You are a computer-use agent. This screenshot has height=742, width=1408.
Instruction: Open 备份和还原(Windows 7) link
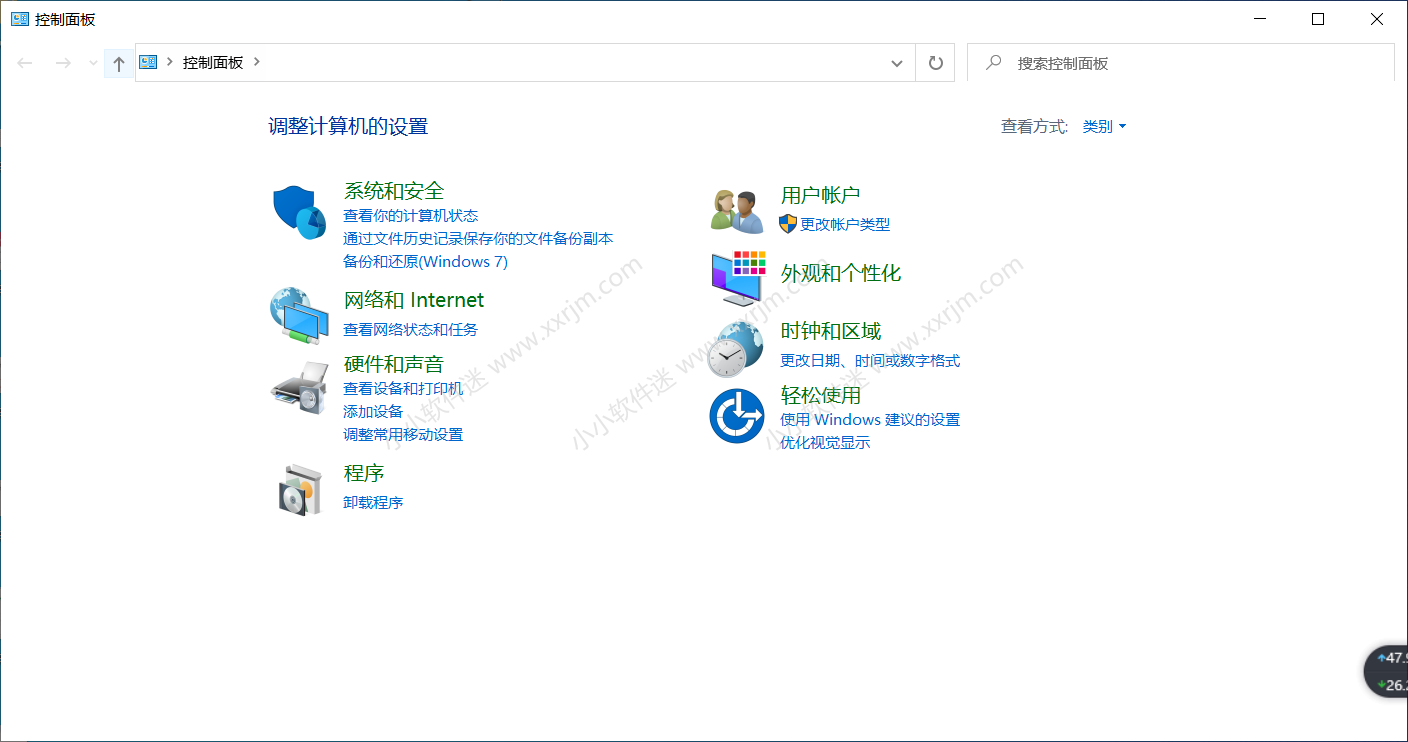pos(425,261)
